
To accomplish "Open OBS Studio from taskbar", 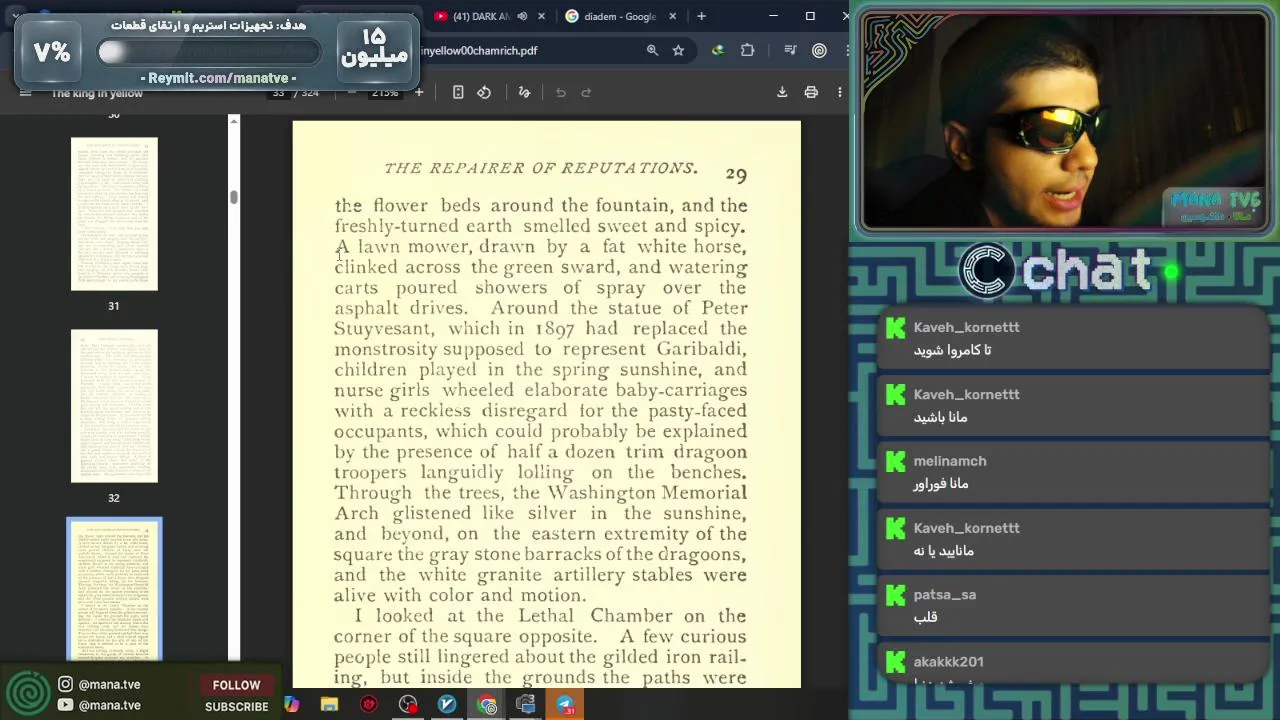I will (408, 705).
